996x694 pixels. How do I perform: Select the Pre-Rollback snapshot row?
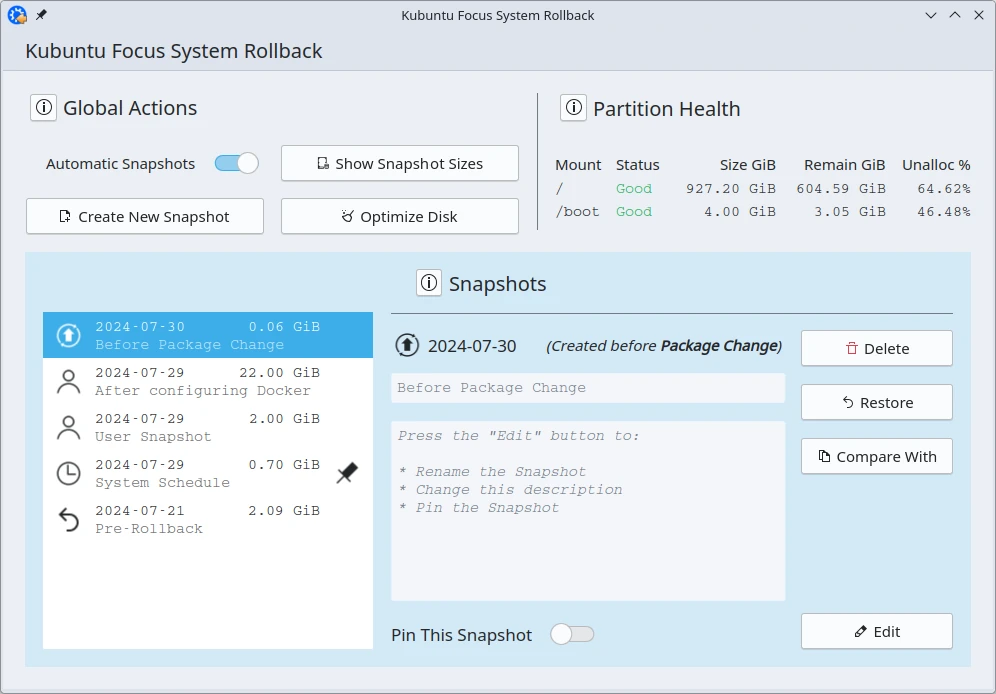(208, 519)
